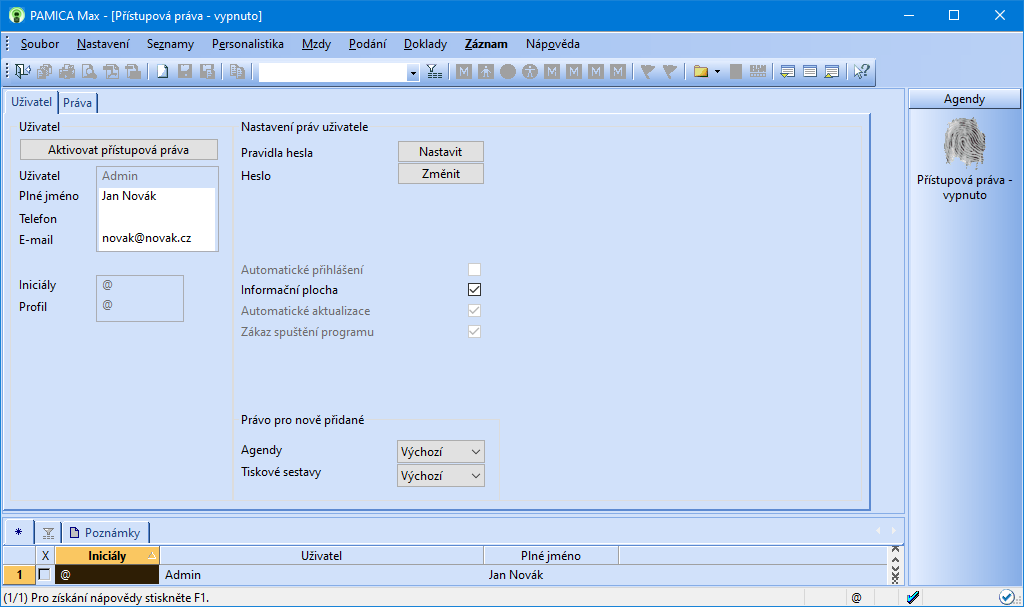Viewport: 1024px width, 607px height.
Task: Open the toolbar combo box dropdown arrow
Action: click(413, 73)
